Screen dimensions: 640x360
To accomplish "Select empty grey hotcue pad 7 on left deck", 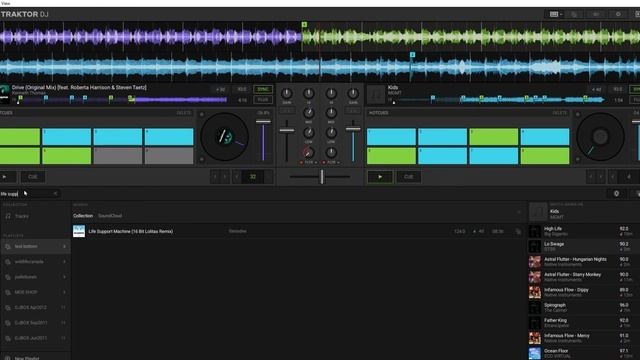I will pyautogui.click(x=118, y=156).
